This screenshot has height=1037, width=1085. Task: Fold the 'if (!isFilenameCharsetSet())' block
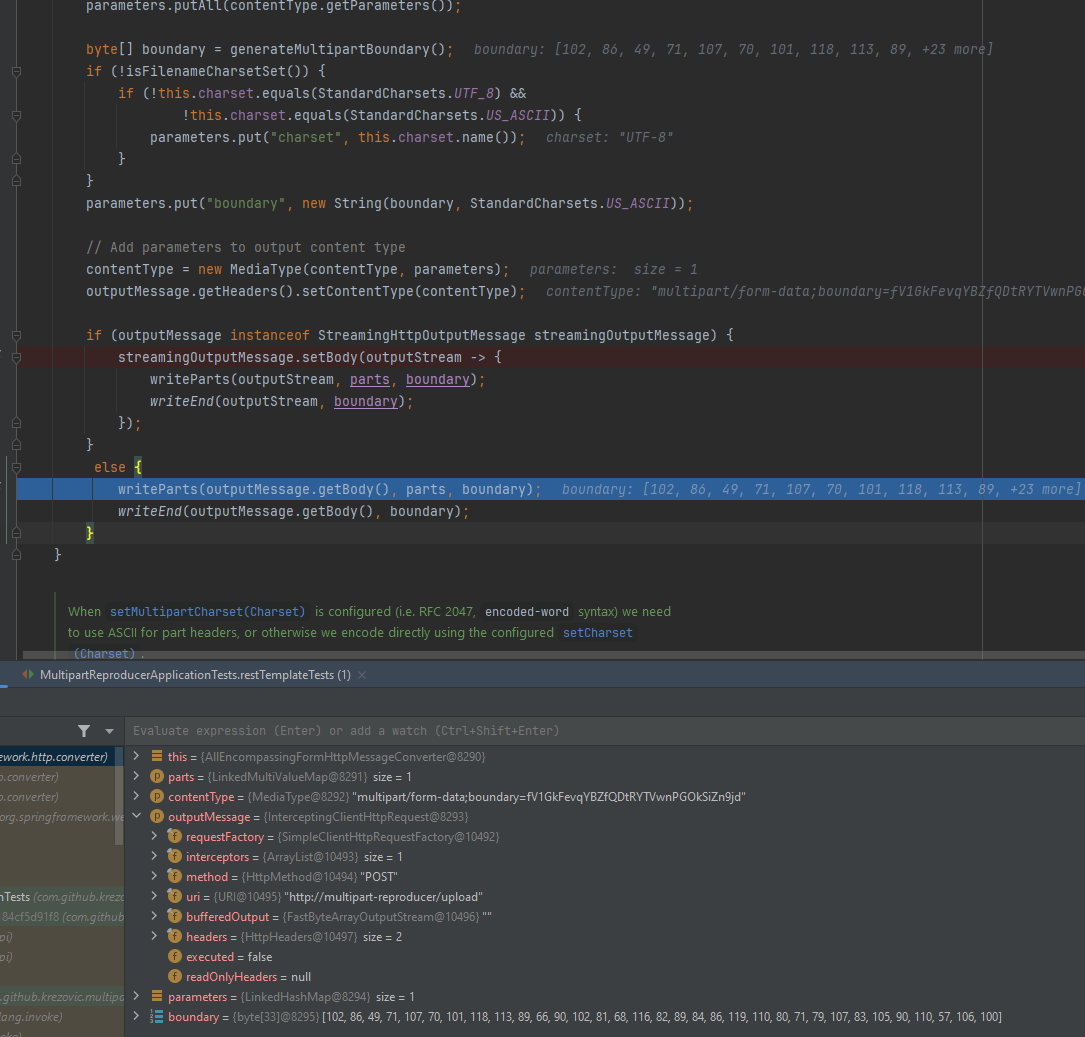pyautogui.click(x=17, y=71)
